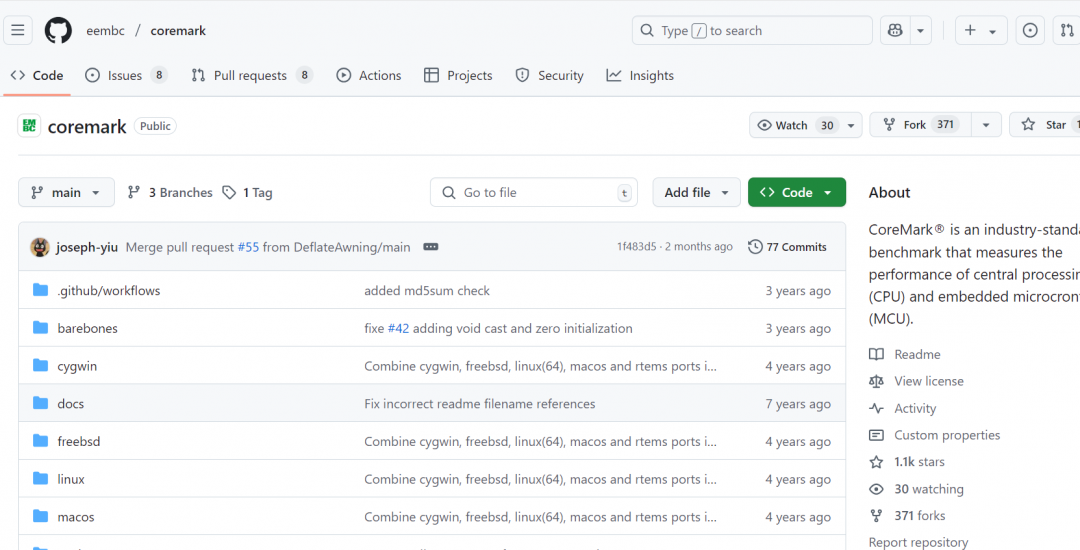View the 30 watching link
This screenshot has width=1080, height=550.
point(928,489)
